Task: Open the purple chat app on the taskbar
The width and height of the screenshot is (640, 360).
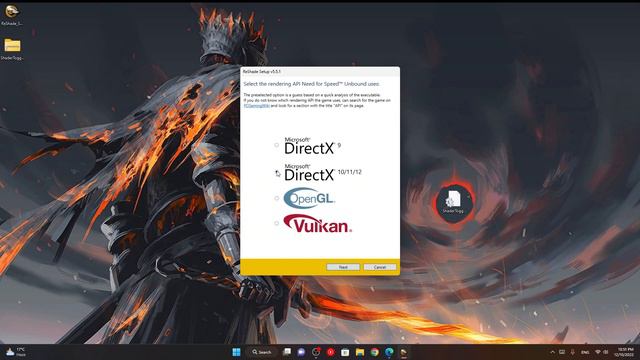Action: click(301, 352)
